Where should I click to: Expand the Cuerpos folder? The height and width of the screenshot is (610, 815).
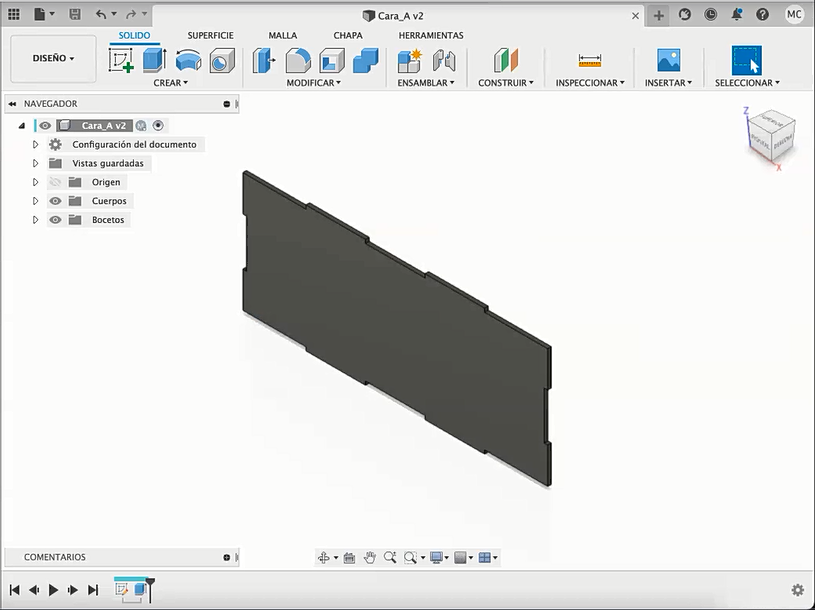click(x=35, y=201)
